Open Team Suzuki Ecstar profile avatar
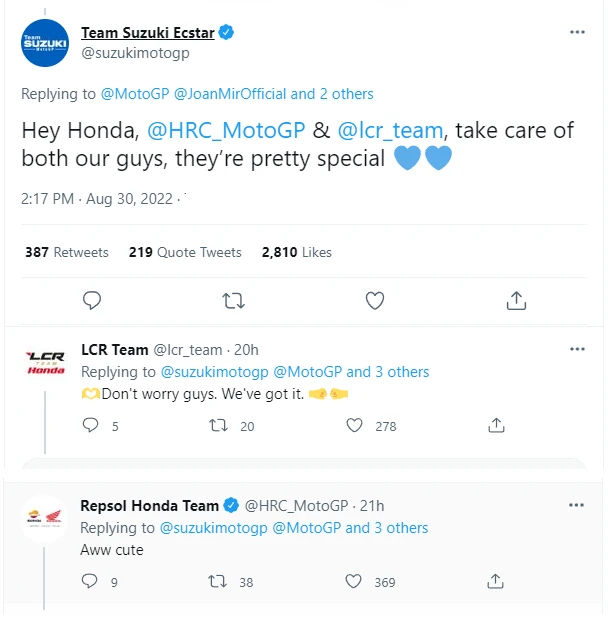This screenshot has height=629, width=608. pos(45,43)
